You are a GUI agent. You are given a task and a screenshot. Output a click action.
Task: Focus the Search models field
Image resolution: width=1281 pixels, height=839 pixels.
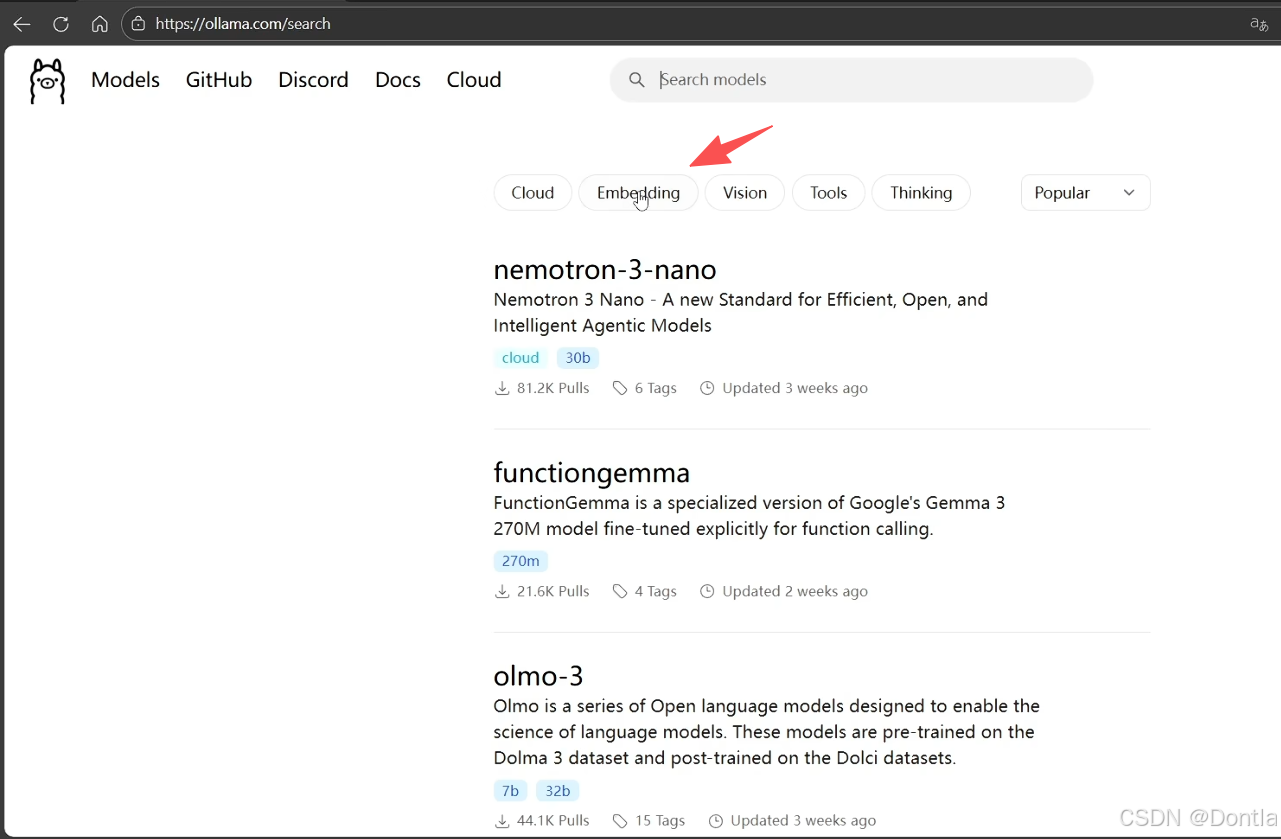click(851, 80)
